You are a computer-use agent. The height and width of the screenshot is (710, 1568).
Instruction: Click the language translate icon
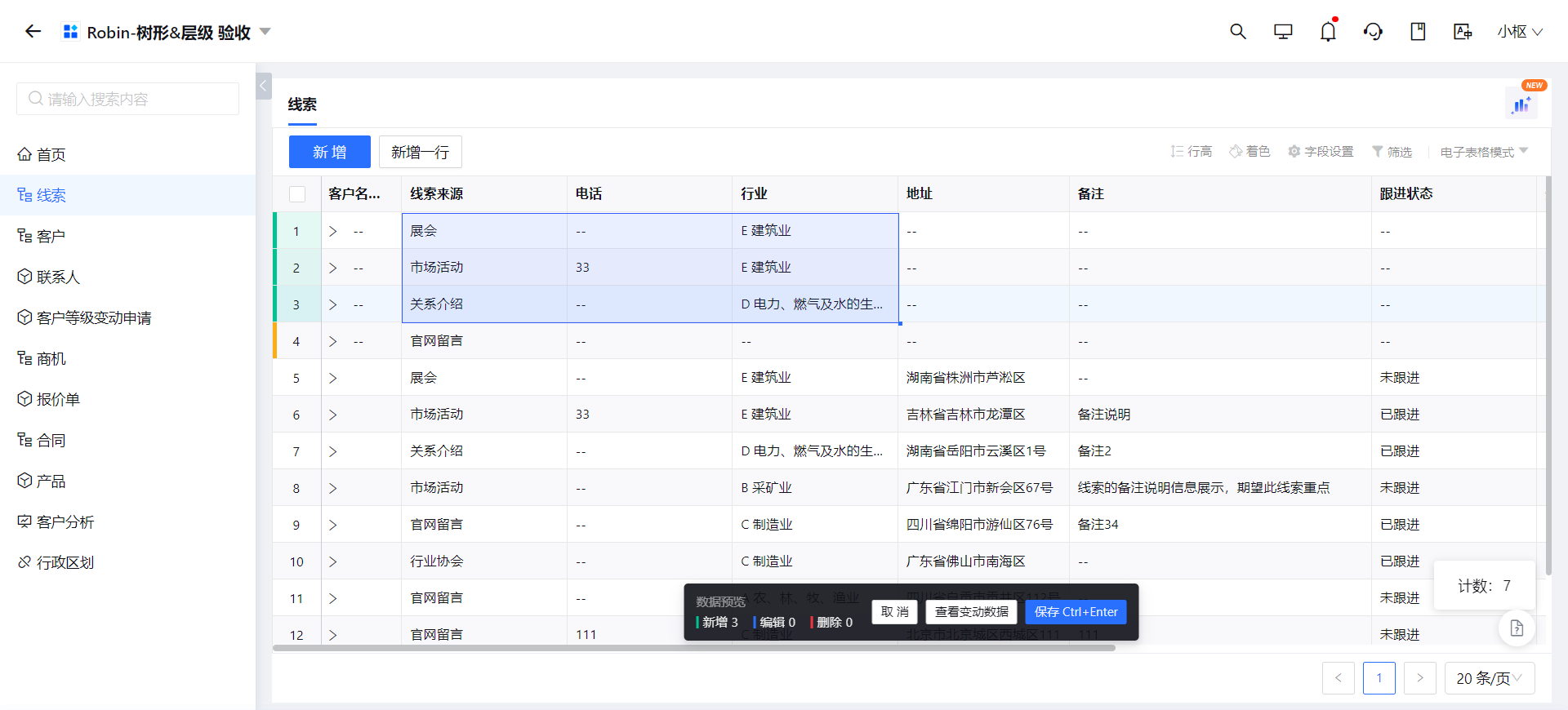(1463, 31)
